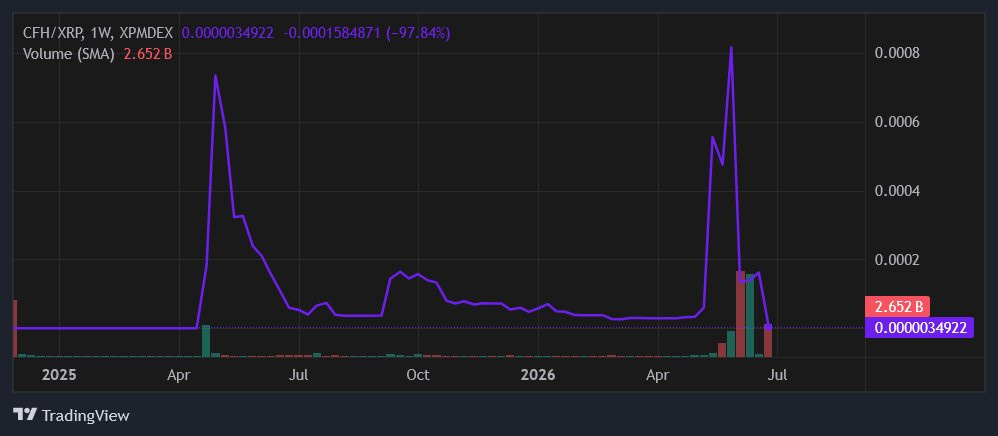
Task: Click the 0.0002 price axis label
Action: click(x=897, y=260)
